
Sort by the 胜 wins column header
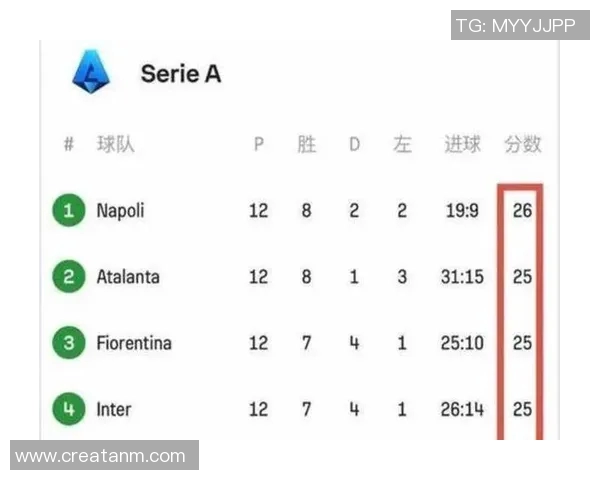tap(306, 144)
